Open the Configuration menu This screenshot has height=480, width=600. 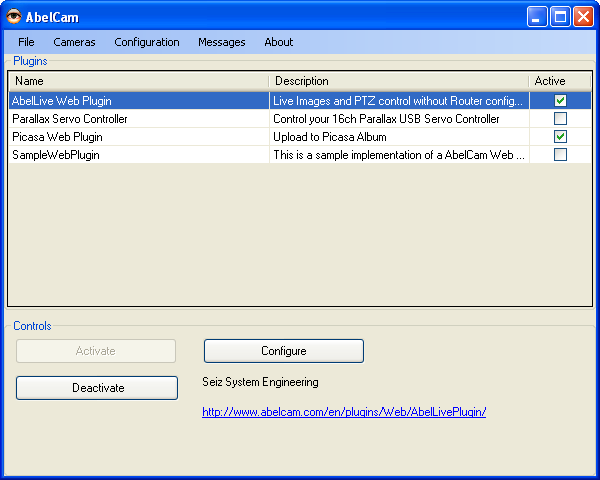(147, 42)
